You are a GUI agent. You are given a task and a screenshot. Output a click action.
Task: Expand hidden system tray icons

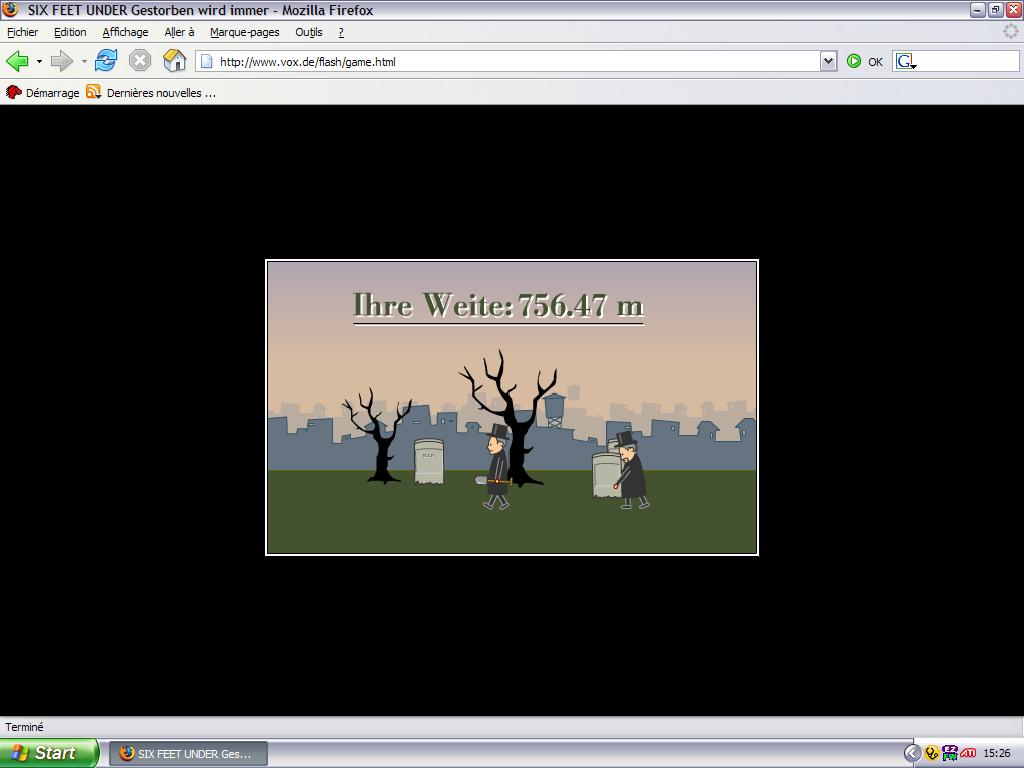(x=912, y=753)
